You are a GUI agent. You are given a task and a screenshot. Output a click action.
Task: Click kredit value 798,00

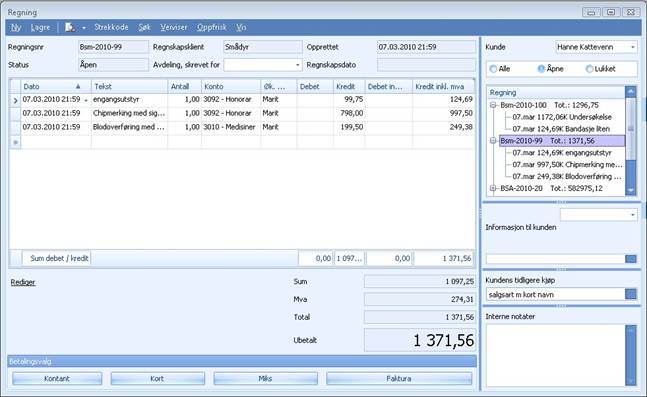(x=352, y=113)
